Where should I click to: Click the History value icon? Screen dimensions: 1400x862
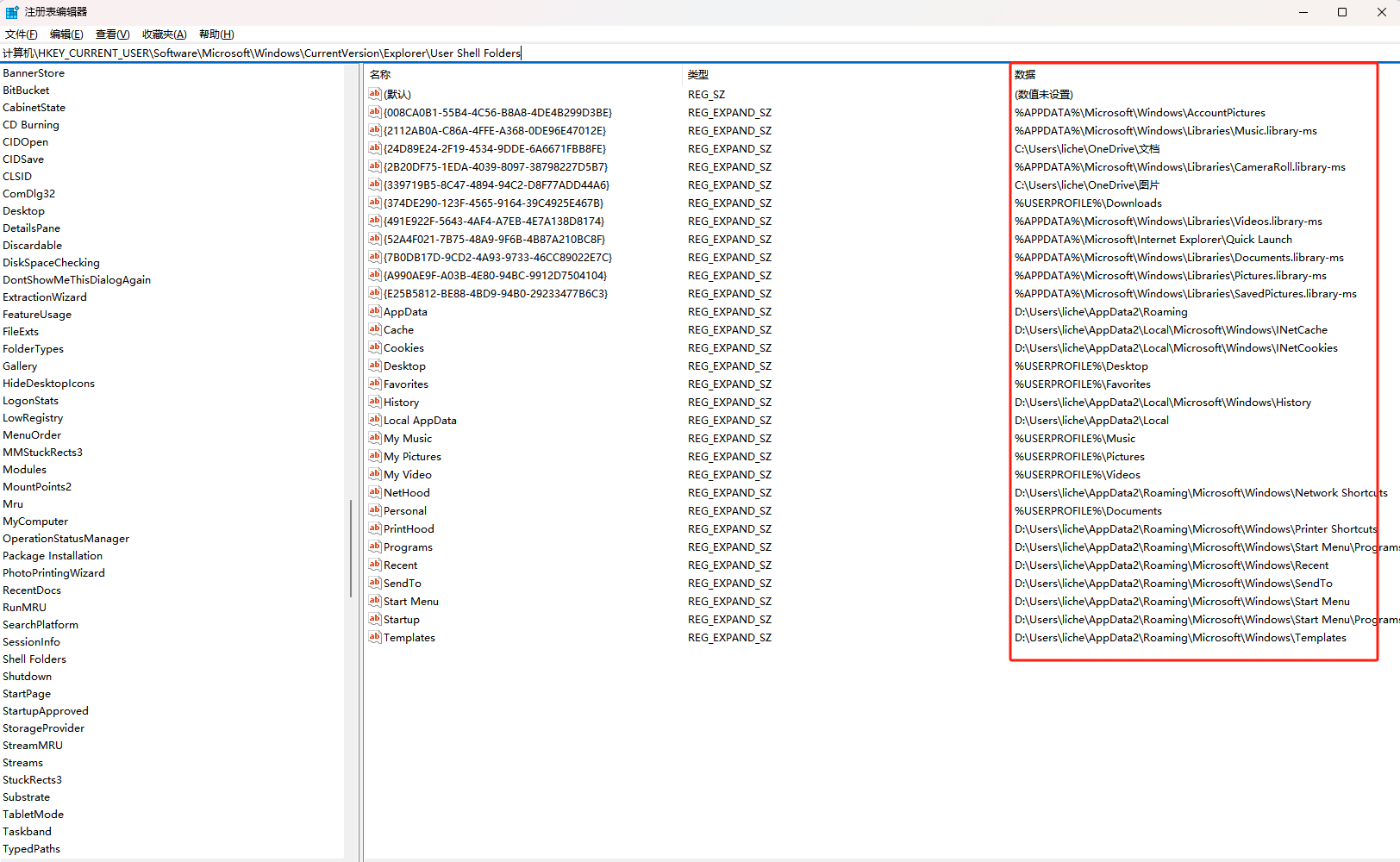pos(373,402)
